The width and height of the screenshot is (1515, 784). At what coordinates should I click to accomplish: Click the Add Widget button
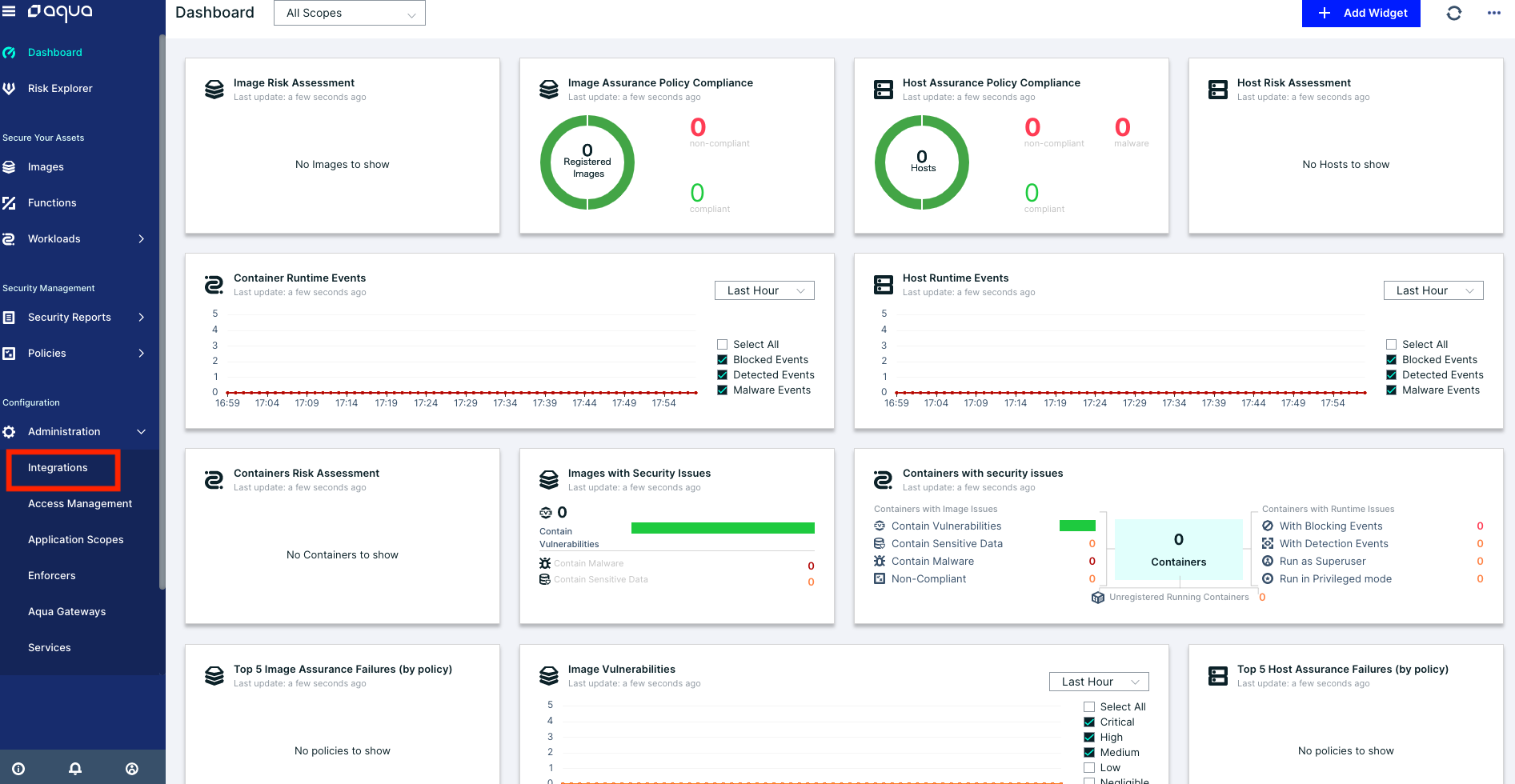pyautogui.click(x=1361, y=13)
